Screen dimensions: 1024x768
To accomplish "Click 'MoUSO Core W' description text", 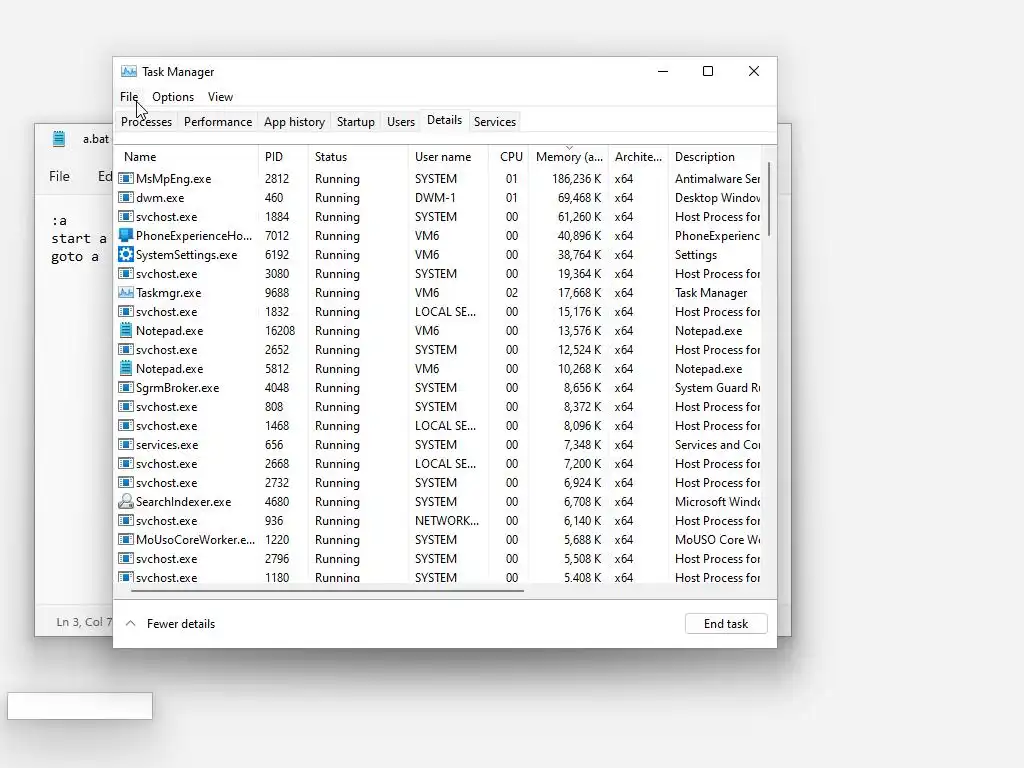I will click(x=717, y=539).
